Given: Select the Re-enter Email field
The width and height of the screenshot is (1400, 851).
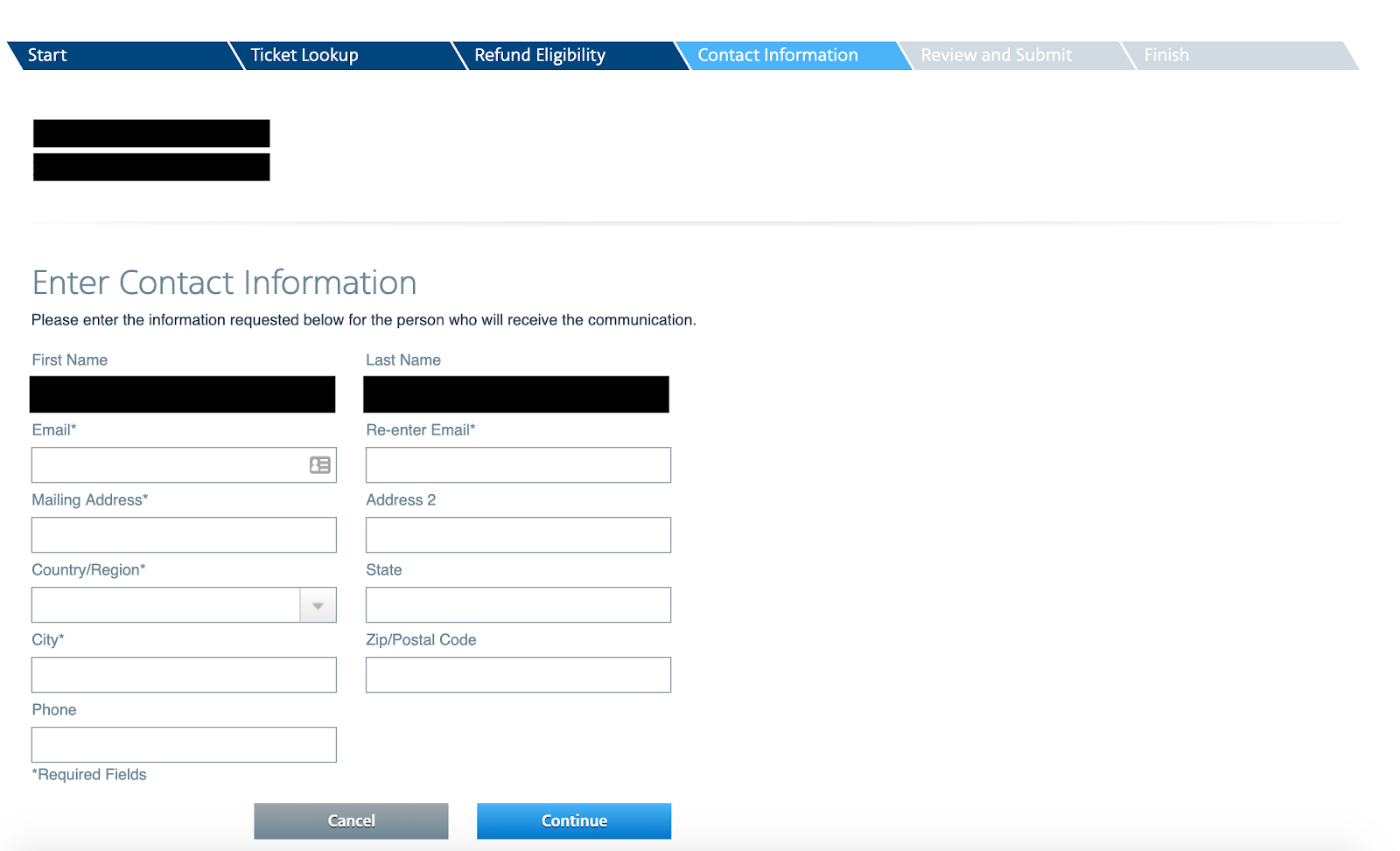Looking at the screenshot, I should click(517, 464).
